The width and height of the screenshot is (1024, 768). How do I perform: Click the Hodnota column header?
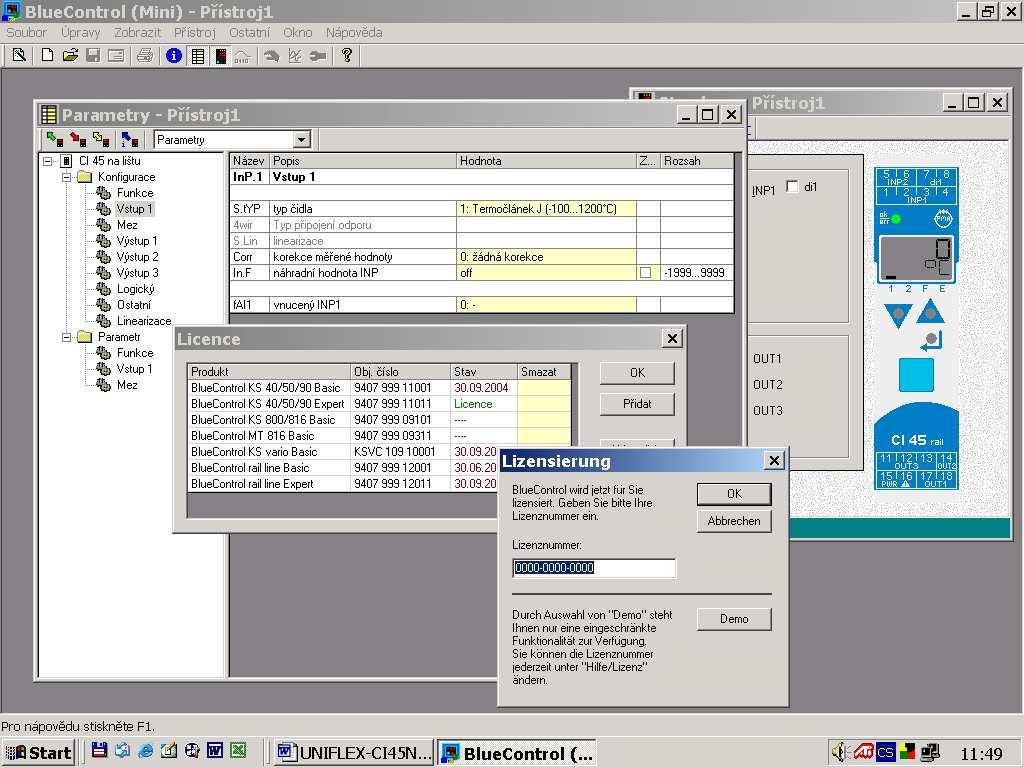coord(546,161)
